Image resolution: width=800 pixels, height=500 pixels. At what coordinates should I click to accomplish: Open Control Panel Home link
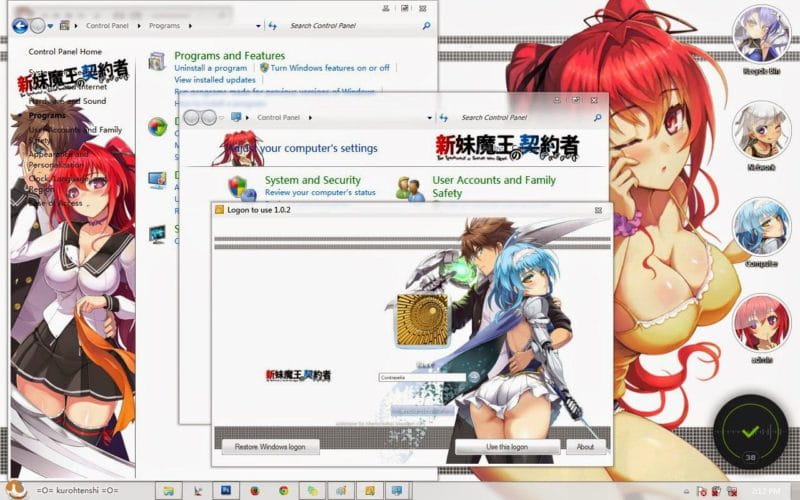[65, 52]
